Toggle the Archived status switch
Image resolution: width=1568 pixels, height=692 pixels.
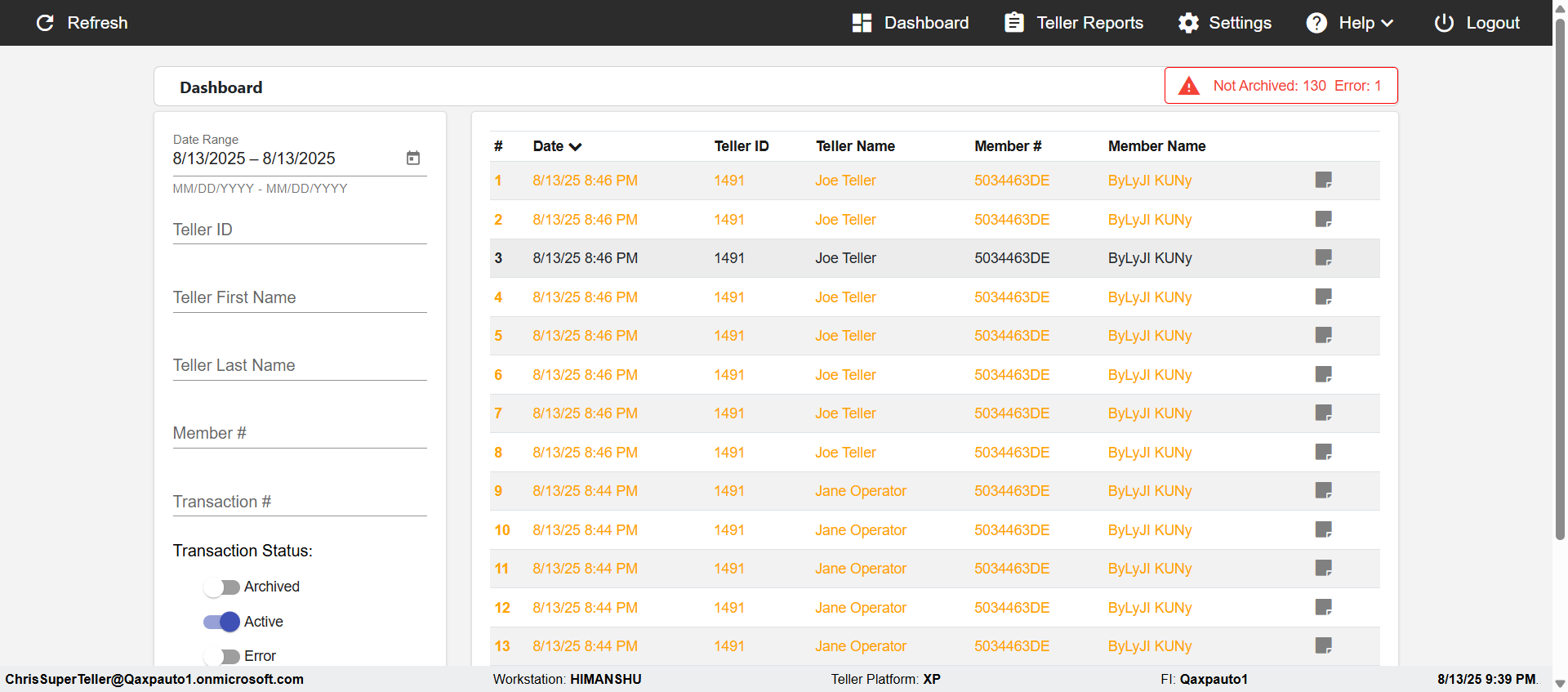click(221, 587)
